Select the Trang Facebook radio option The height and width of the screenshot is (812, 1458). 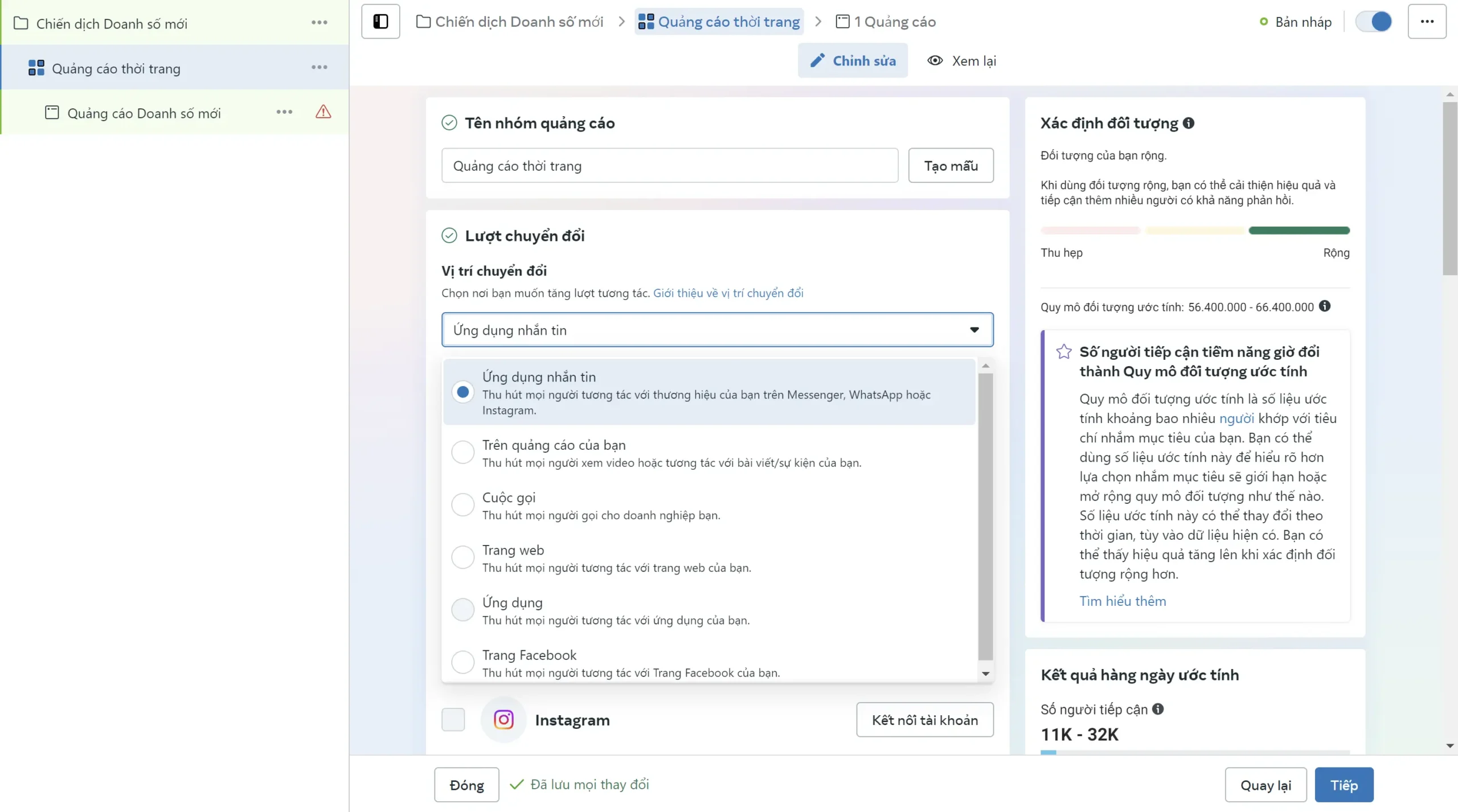click(x=463, y=662)
